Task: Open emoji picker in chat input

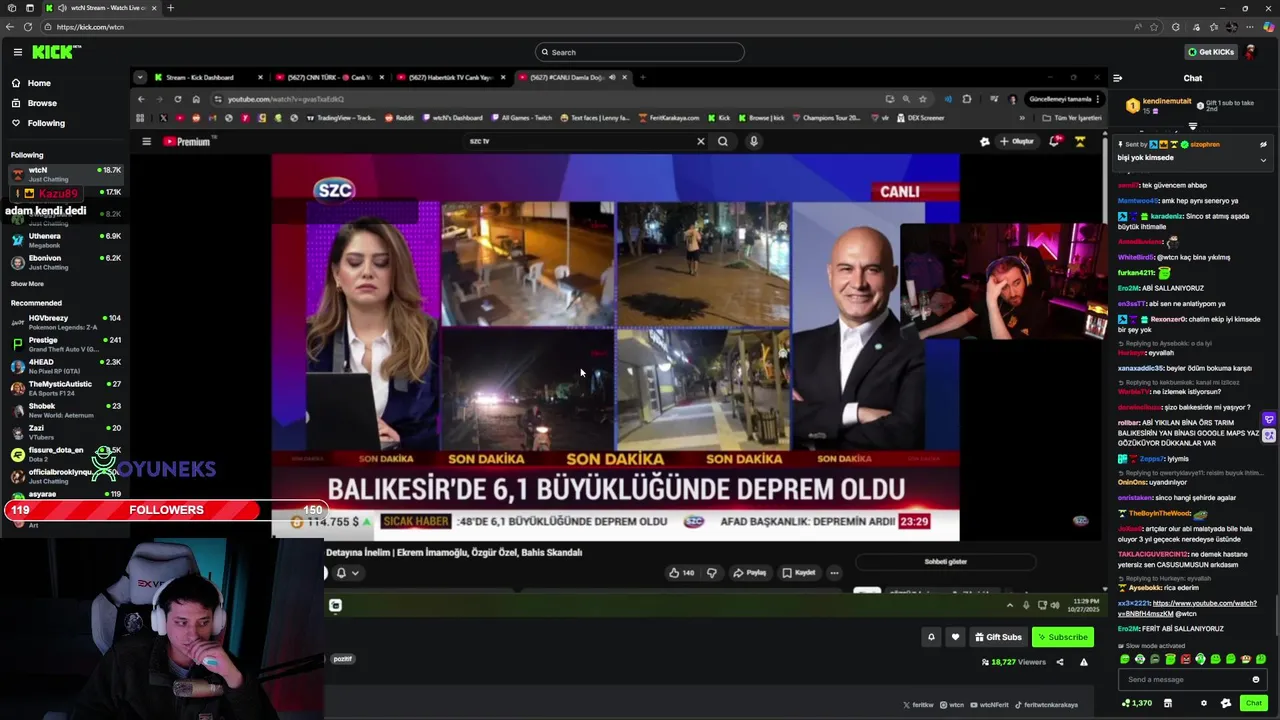Action: click(x=1256, y=680)
